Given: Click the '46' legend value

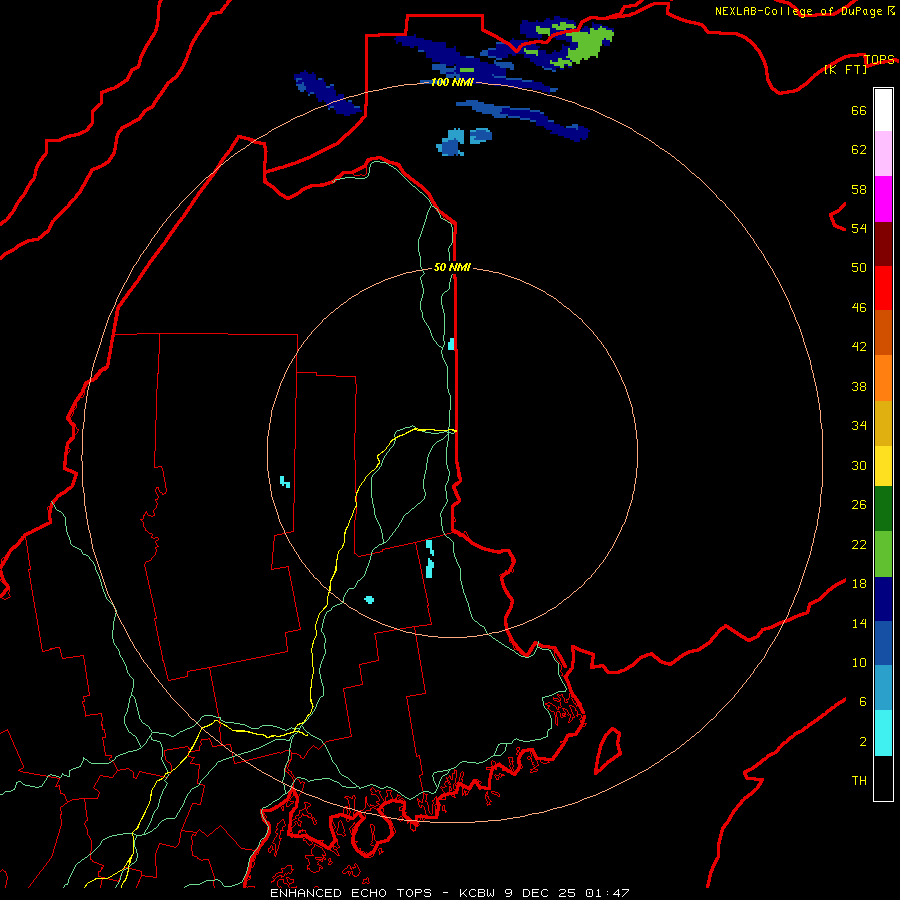Looking at the screenshot, I should [859, 308].
